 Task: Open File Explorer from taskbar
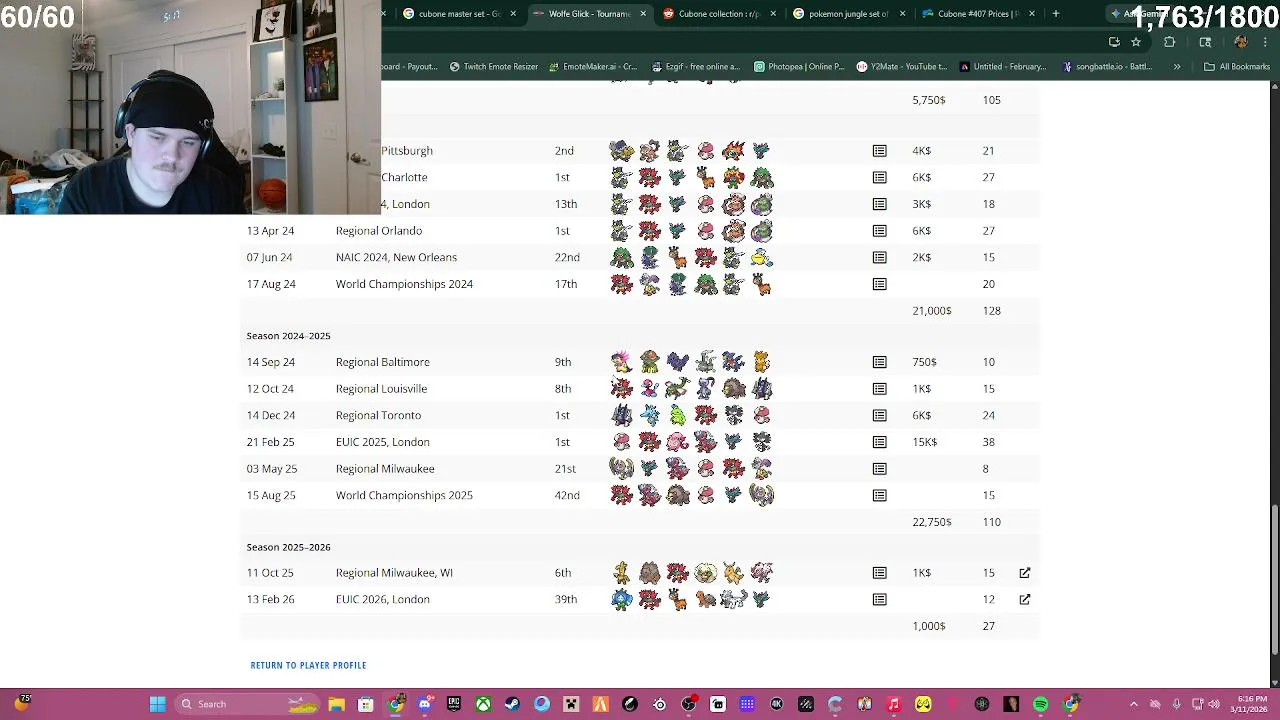click(x=337, y=704)
